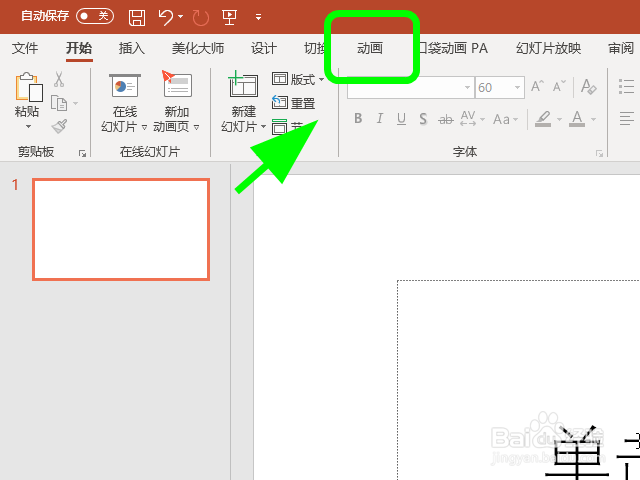This screenshot has width=640, height=480.
Task: Open 剪贴板 dialog launcher
Action: [x=82, y=153]
